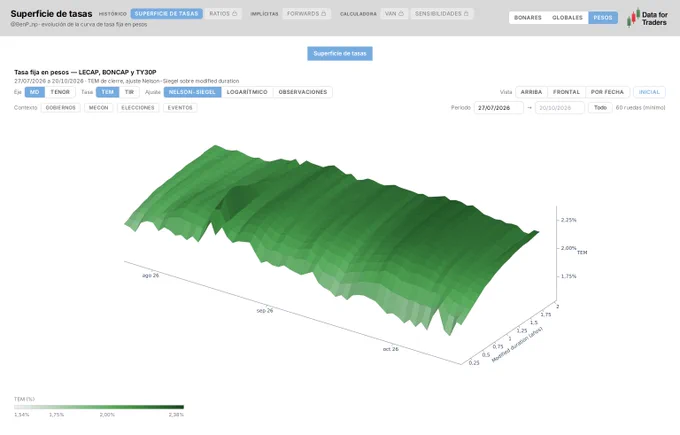Image resolution: width=680 pixels, height=435 pixels.
Task: Click the blue Superficie de tasas button
Action: (x=340, y=53)
